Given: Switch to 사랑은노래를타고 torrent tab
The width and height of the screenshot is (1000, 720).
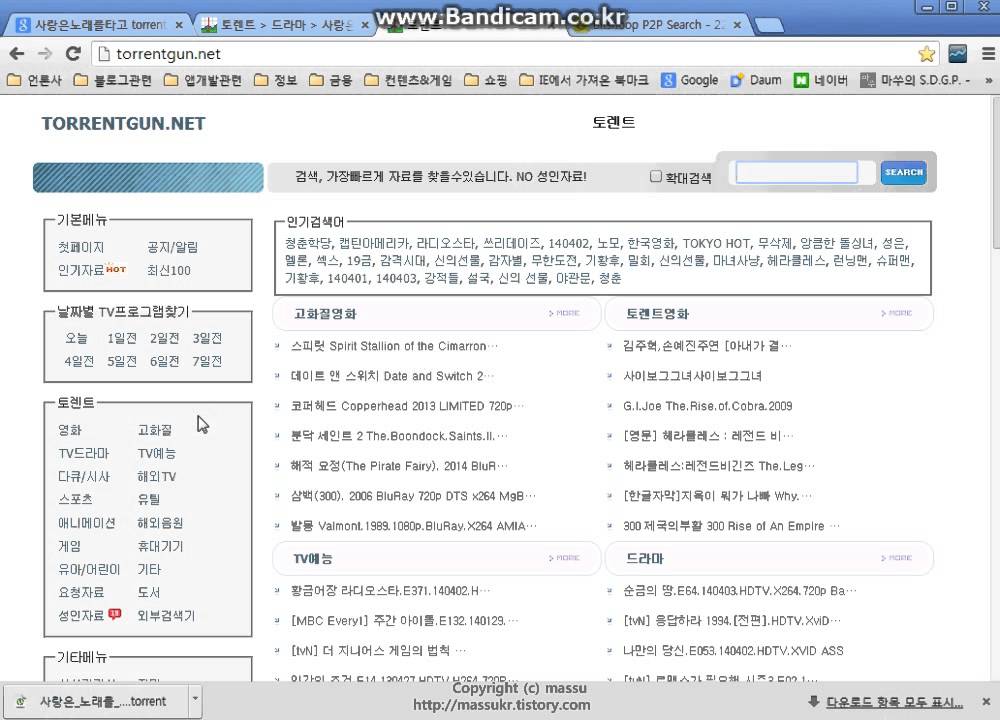Looking at the screenshot, I should (x=99, y=25).
